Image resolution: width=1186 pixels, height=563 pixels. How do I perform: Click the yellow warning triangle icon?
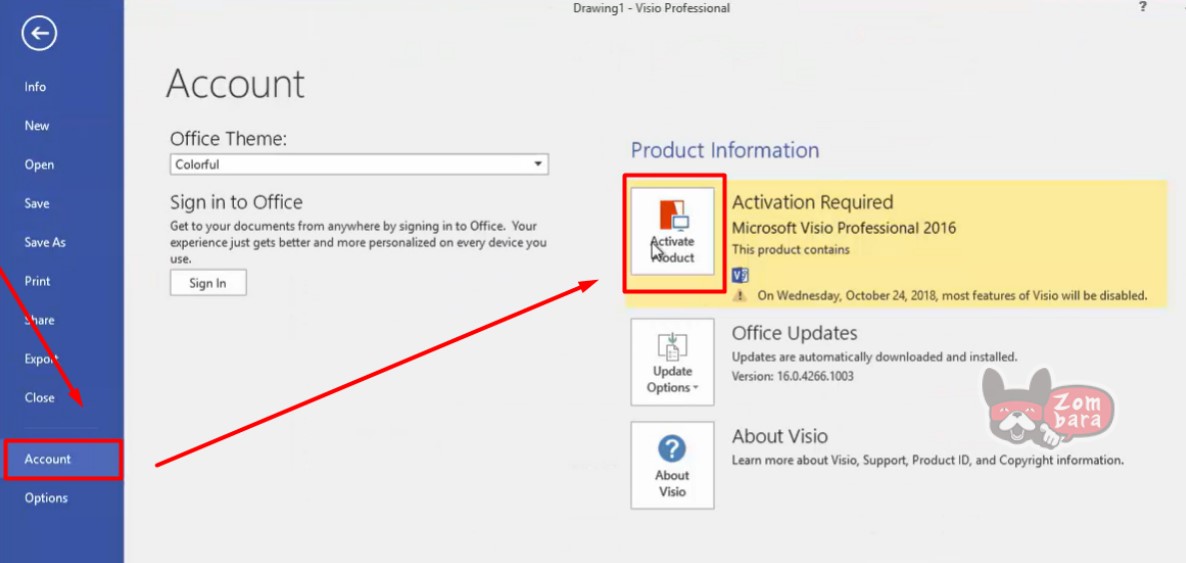point(740,295)
